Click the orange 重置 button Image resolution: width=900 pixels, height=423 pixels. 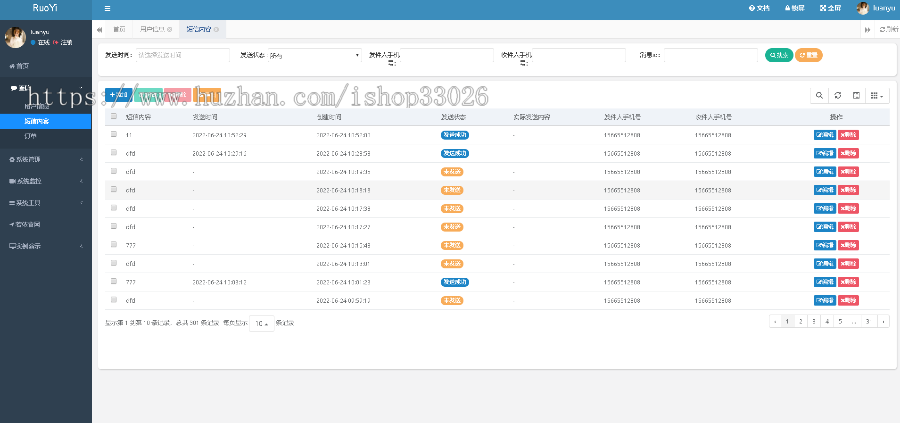[x=809, y=55]
